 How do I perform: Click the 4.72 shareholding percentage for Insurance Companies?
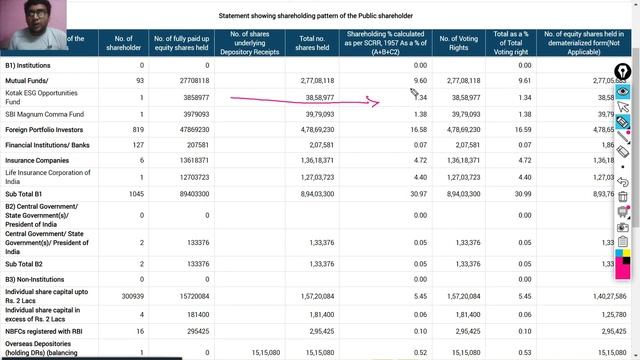[420, 160]
